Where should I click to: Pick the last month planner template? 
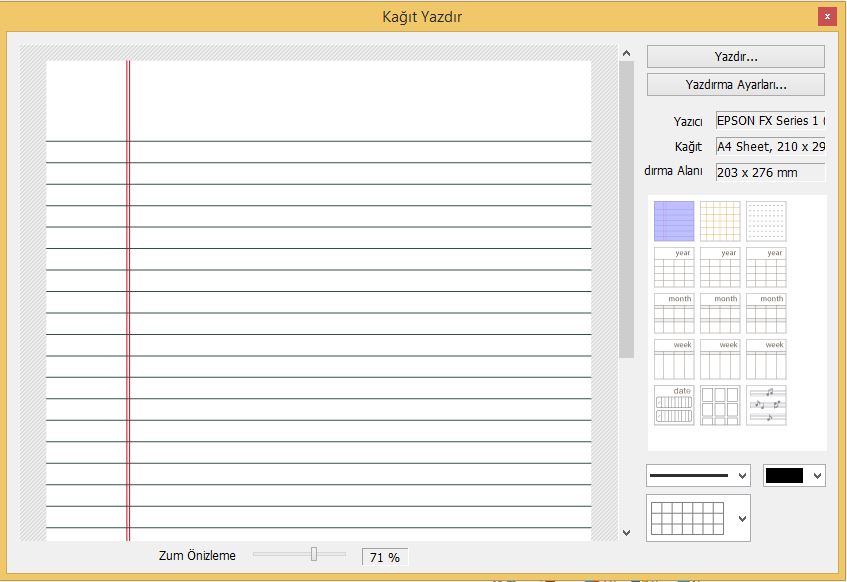click(766, 313)
